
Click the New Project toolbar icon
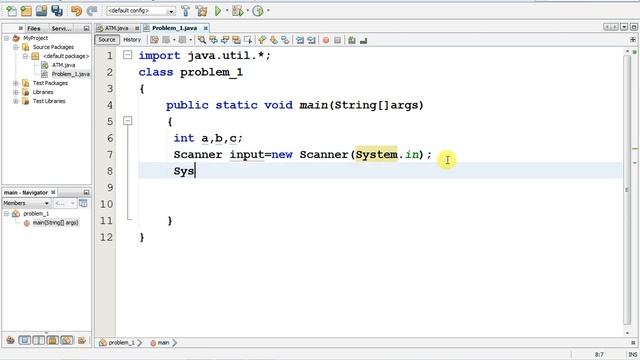pos(26,11)
